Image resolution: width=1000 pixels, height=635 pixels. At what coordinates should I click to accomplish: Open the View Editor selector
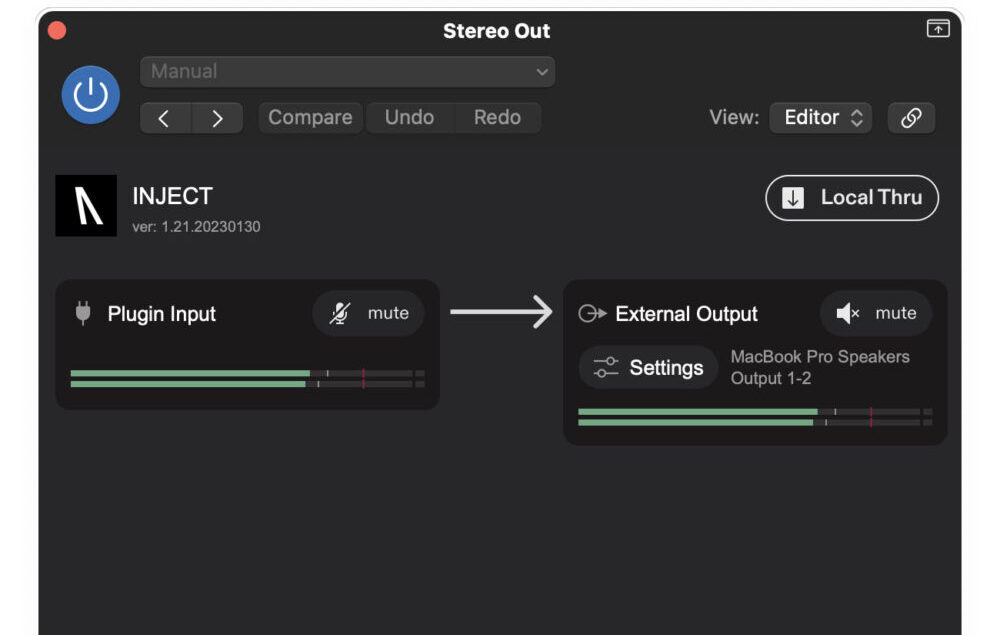820,117
